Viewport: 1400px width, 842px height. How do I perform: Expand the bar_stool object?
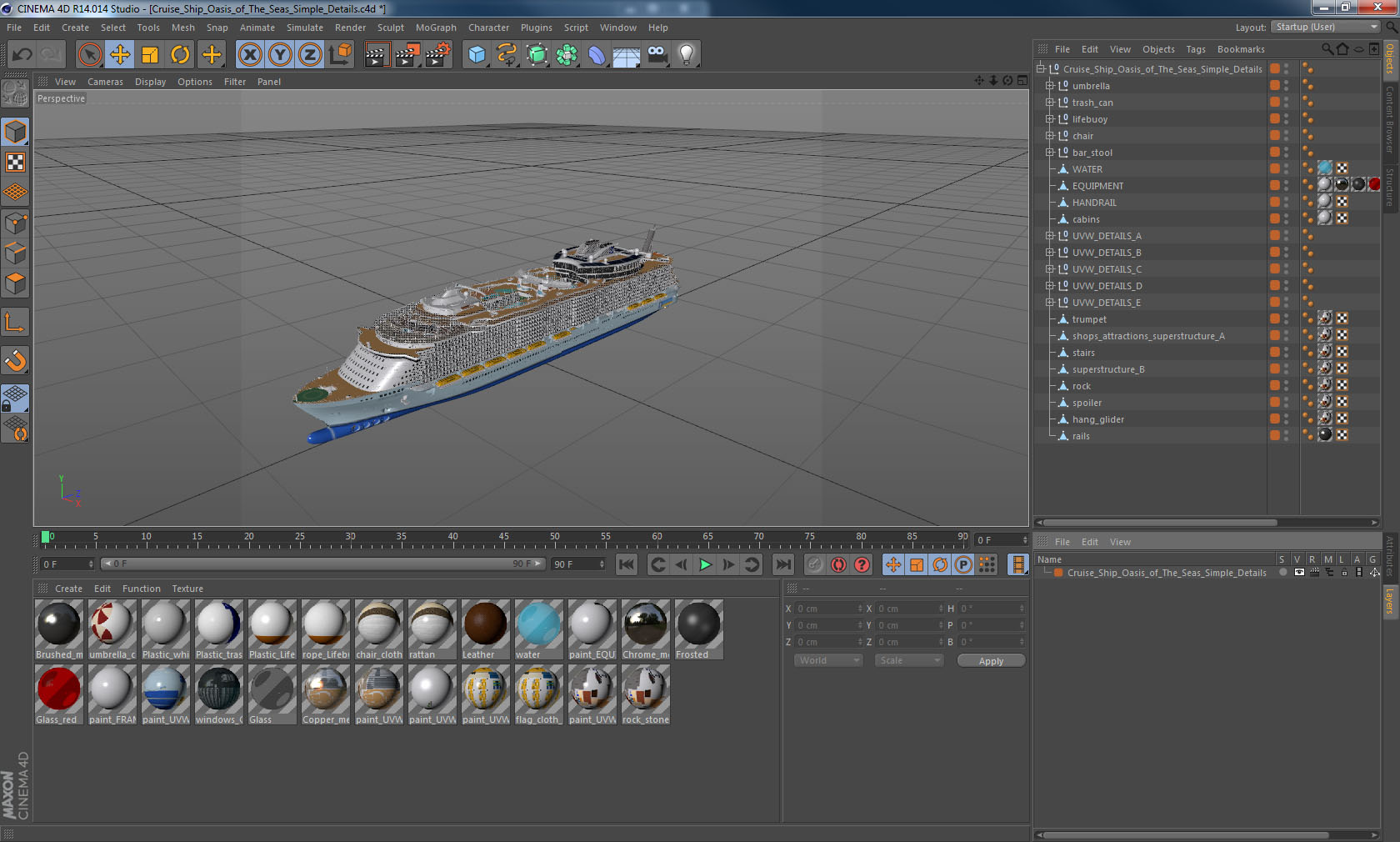(1050, 153)
